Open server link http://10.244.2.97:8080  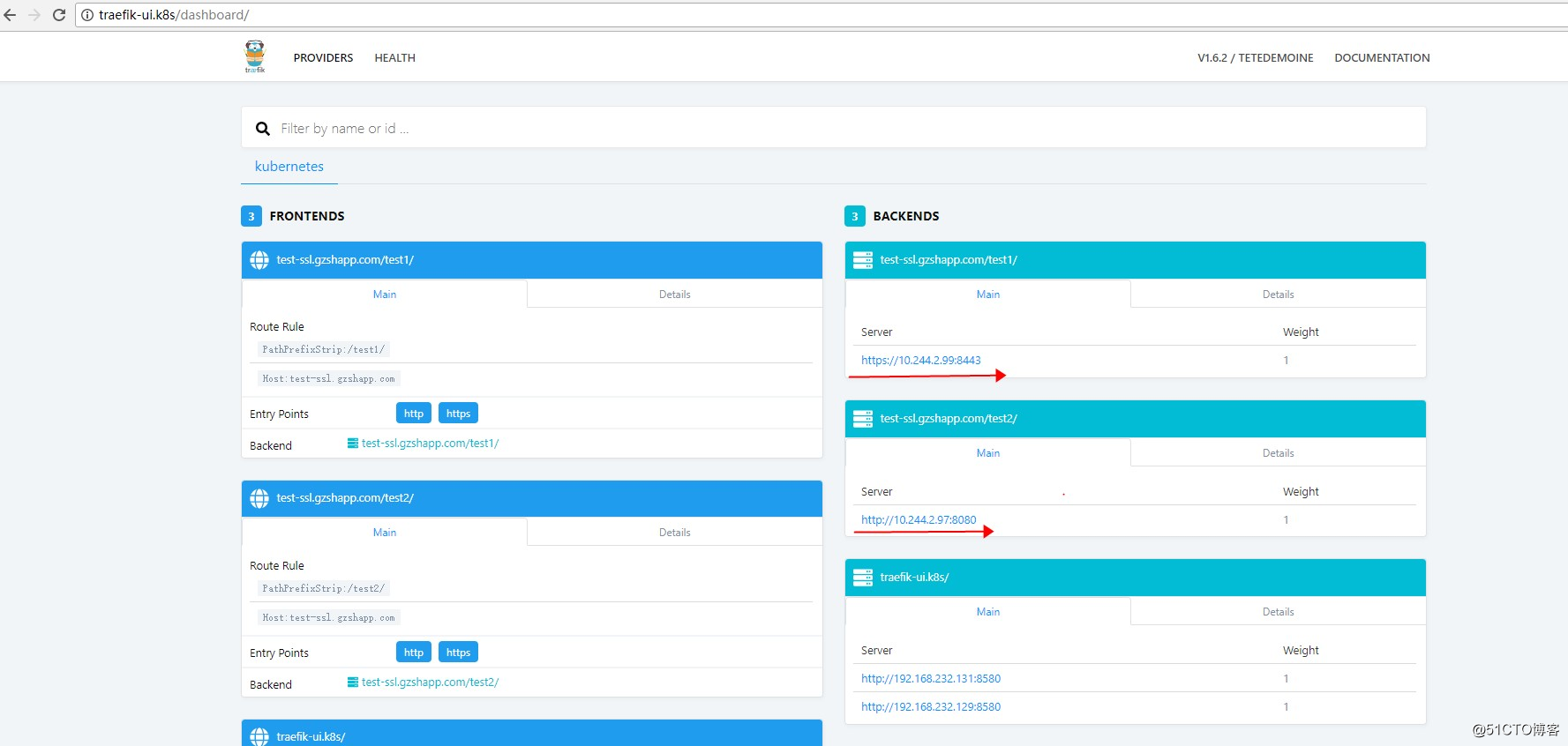[x=919, y=520]
